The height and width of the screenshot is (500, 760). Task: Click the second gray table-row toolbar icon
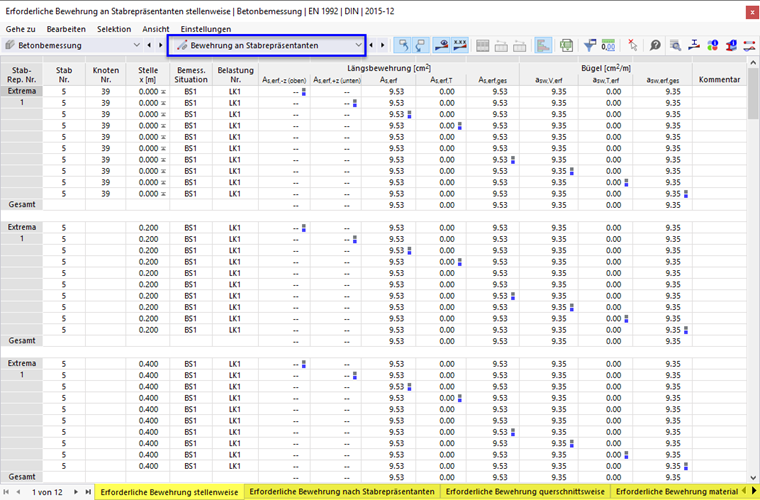pyautogui.click(x=519, y=46)
